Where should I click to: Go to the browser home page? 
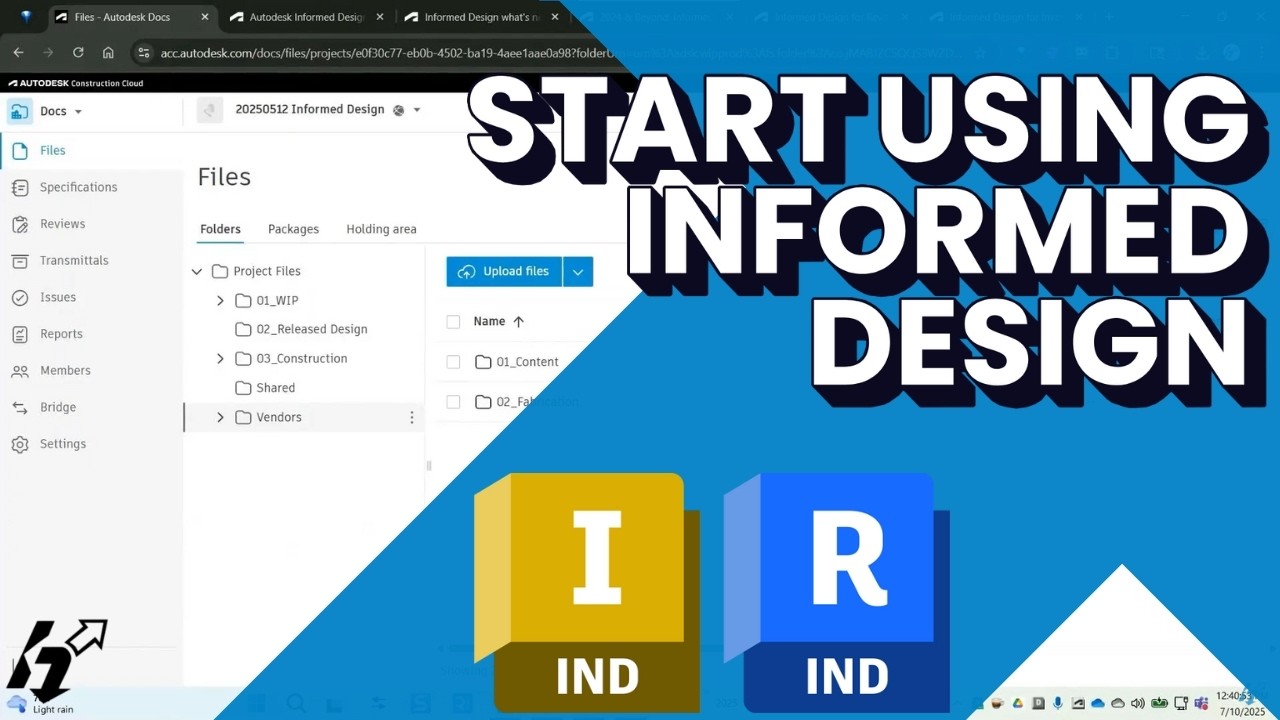[x=108, y=52]
